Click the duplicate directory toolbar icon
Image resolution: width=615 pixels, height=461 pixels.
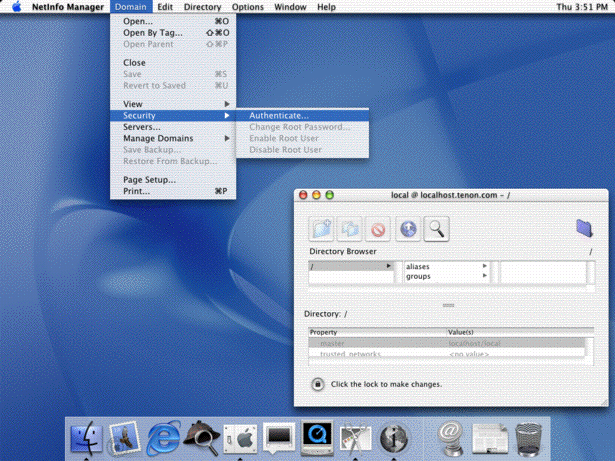[349, 229]
